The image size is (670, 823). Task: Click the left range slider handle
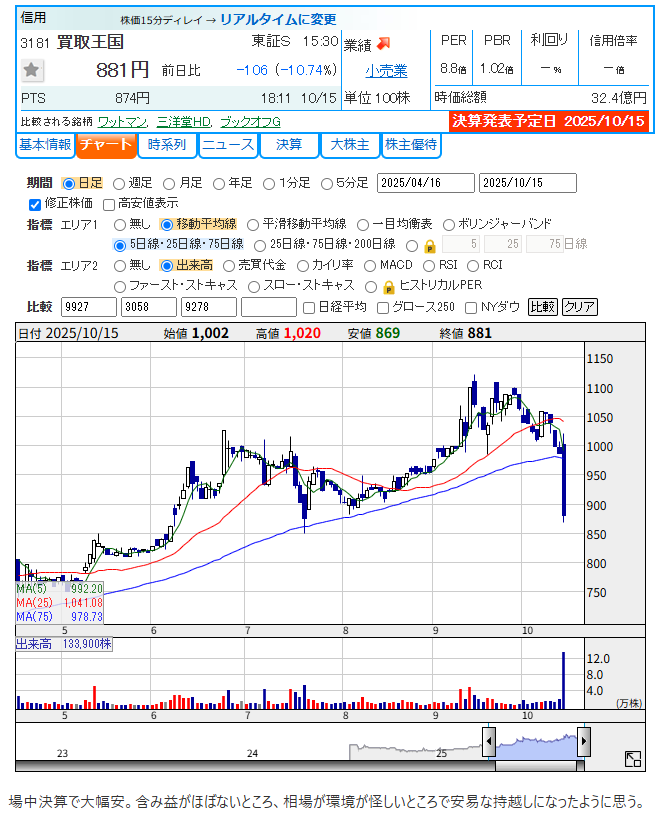(x=488, y=742)
